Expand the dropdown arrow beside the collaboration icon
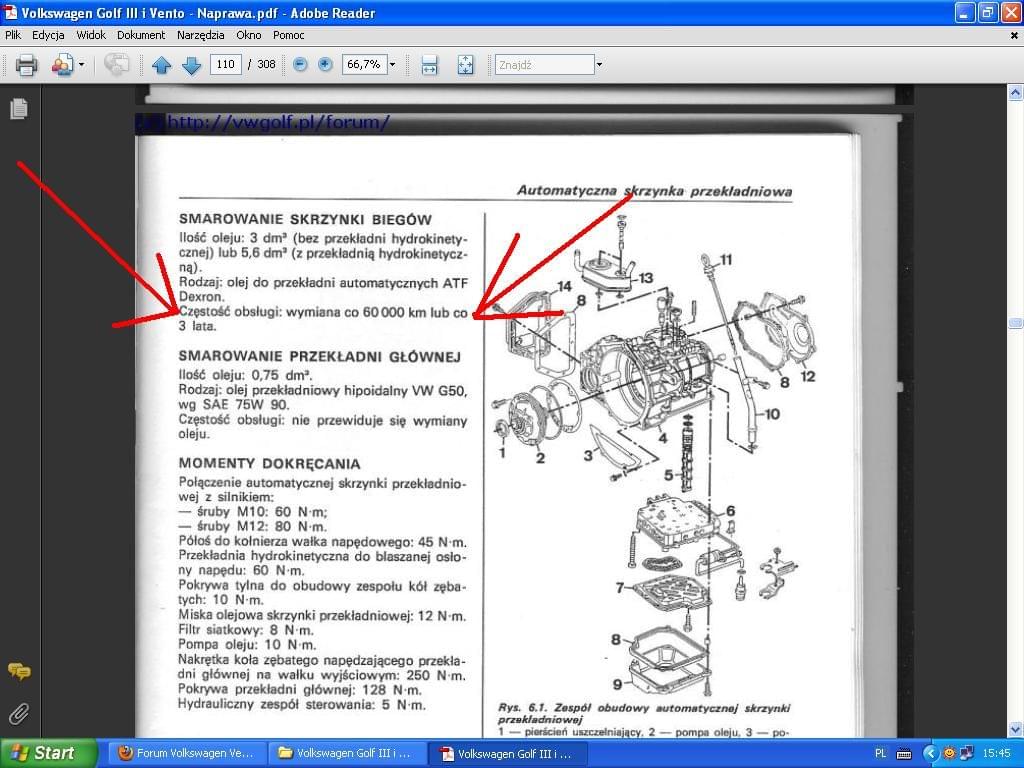 pos(82,65)
